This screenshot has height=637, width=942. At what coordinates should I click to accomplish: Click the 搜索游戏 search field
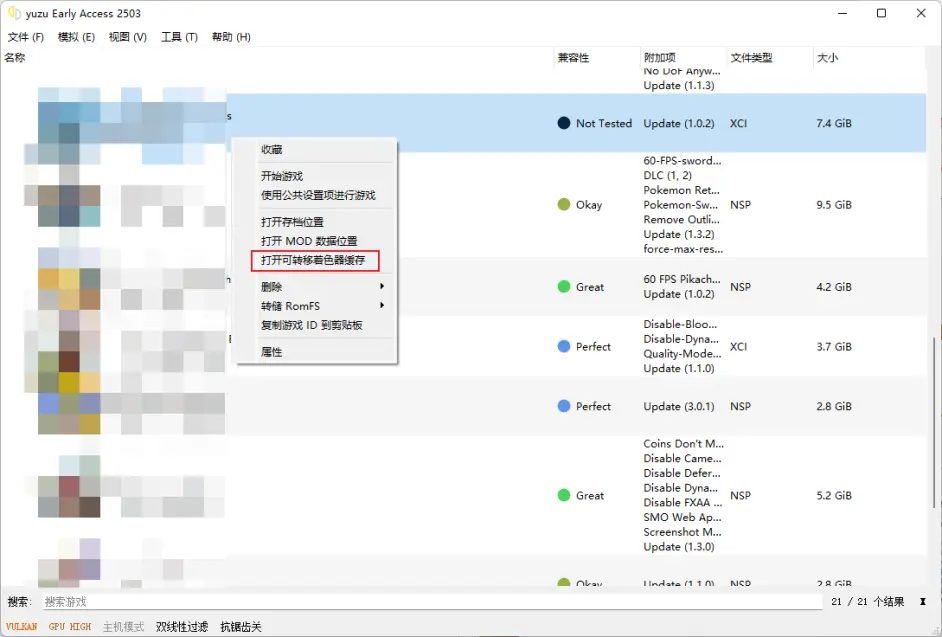click(x=432, y=602)
